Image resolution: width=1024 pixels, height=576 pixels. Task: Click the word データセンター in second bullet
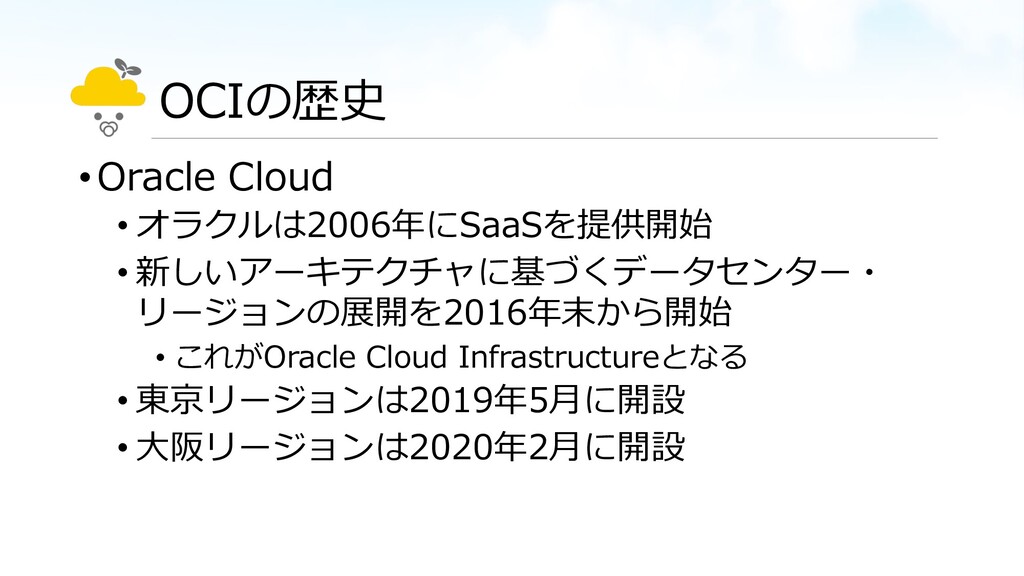click(731, 271)
